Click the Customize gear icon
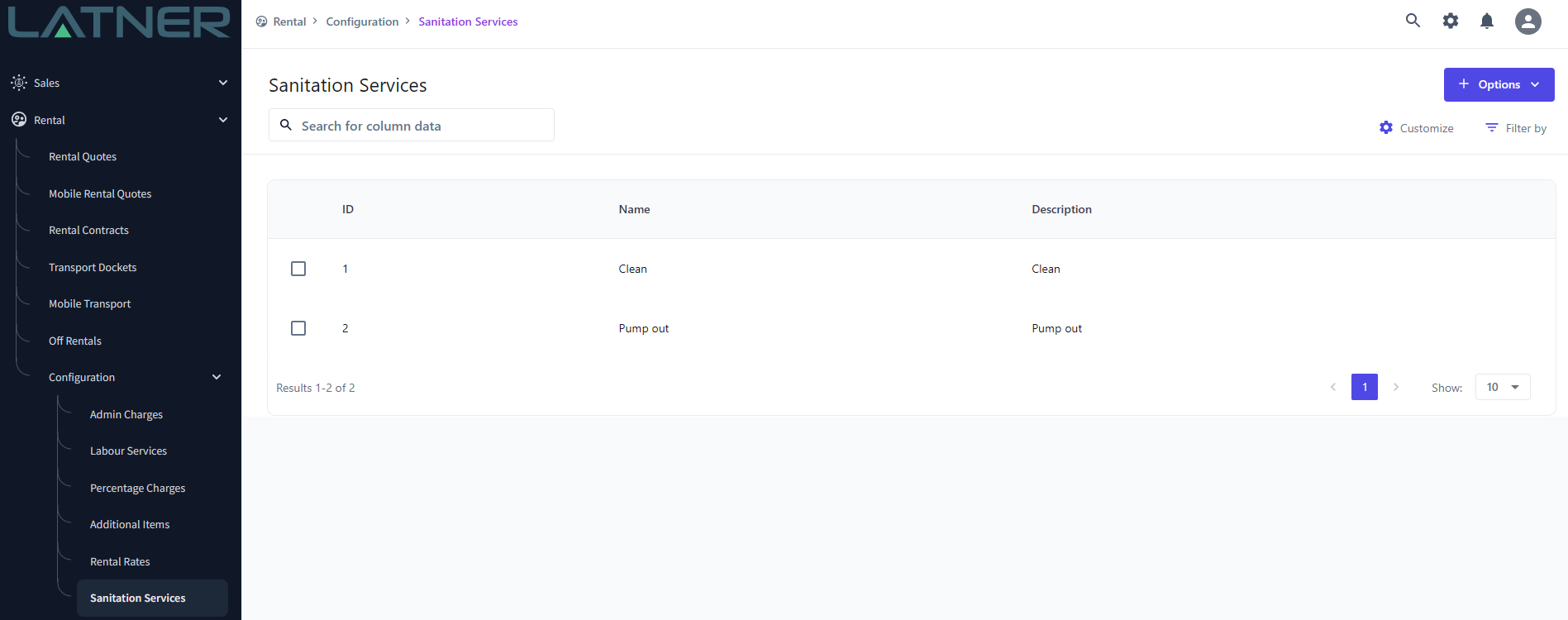This screenshot has width=1568, height=620. (1386, 127)
